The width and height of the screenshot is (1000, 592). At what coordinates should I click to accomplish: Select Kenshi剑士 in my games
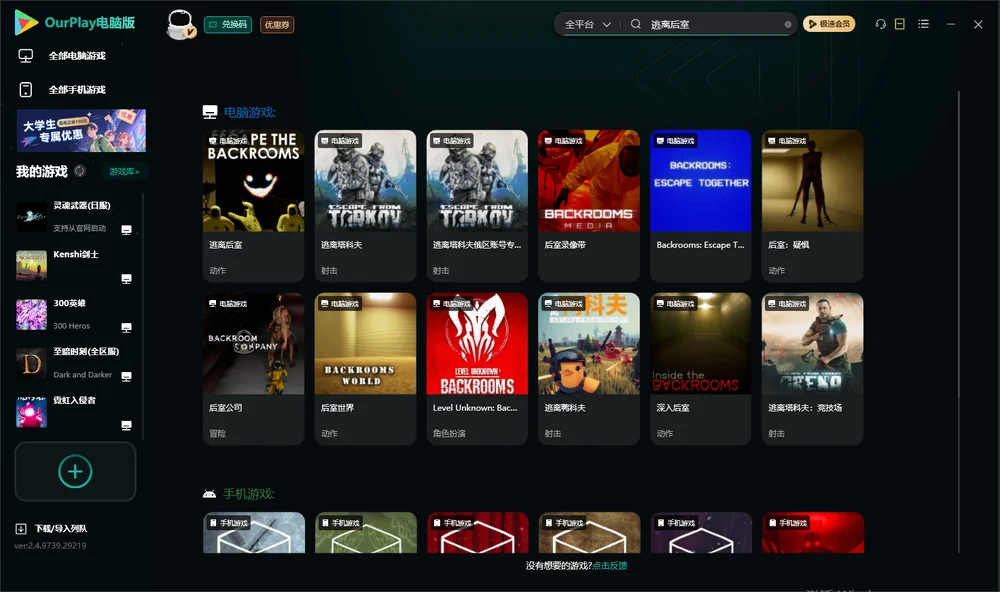[74, 266]
